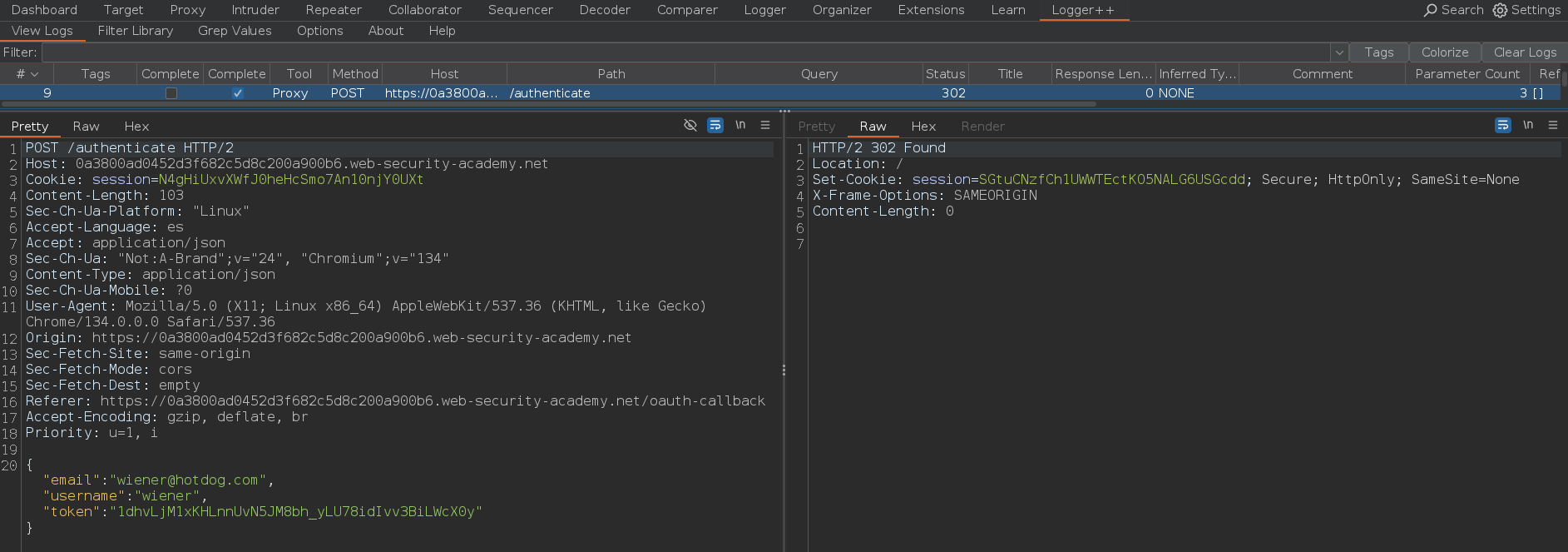Toggle word wrap in the request panel
Image resolution: width=1568 pixels, height=552 pixels.
click(715, 126)
